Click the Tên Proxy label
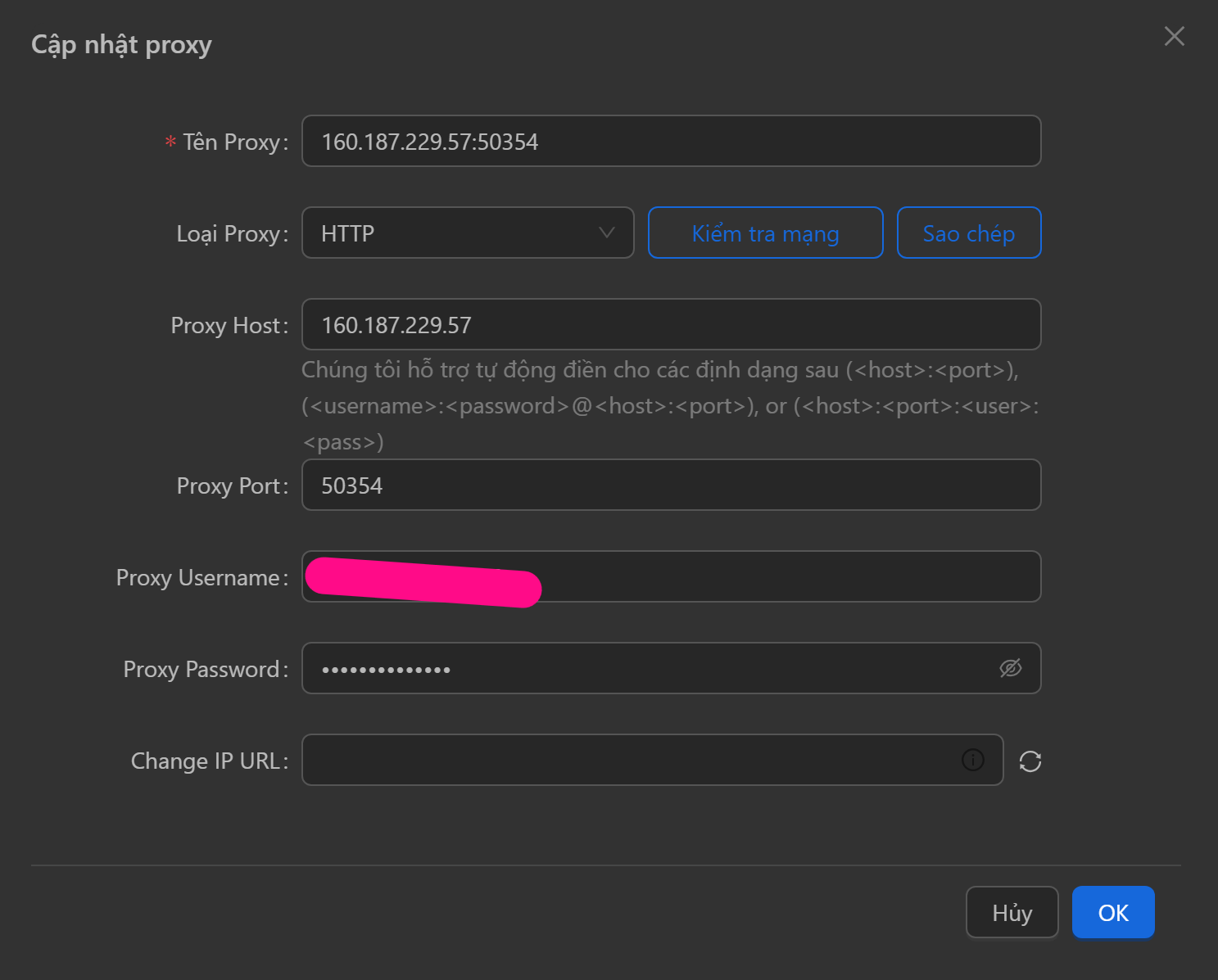 [x=234, y=142]
